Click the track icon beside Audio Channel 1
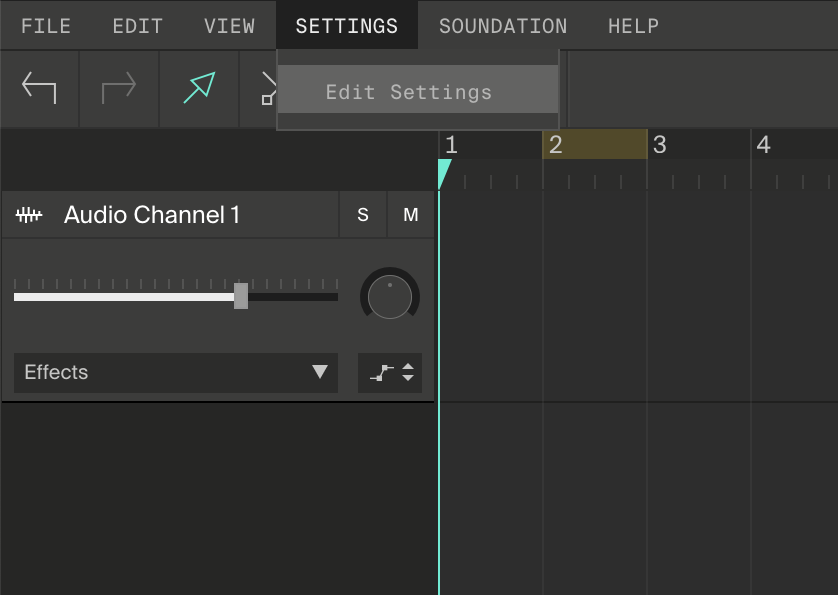Screen dimensions: 838x595 point(29,213)
